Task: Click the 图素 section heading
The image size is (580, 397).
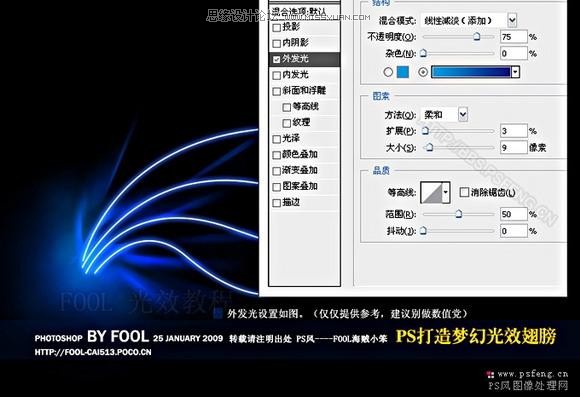Action: tap(381, 96)
